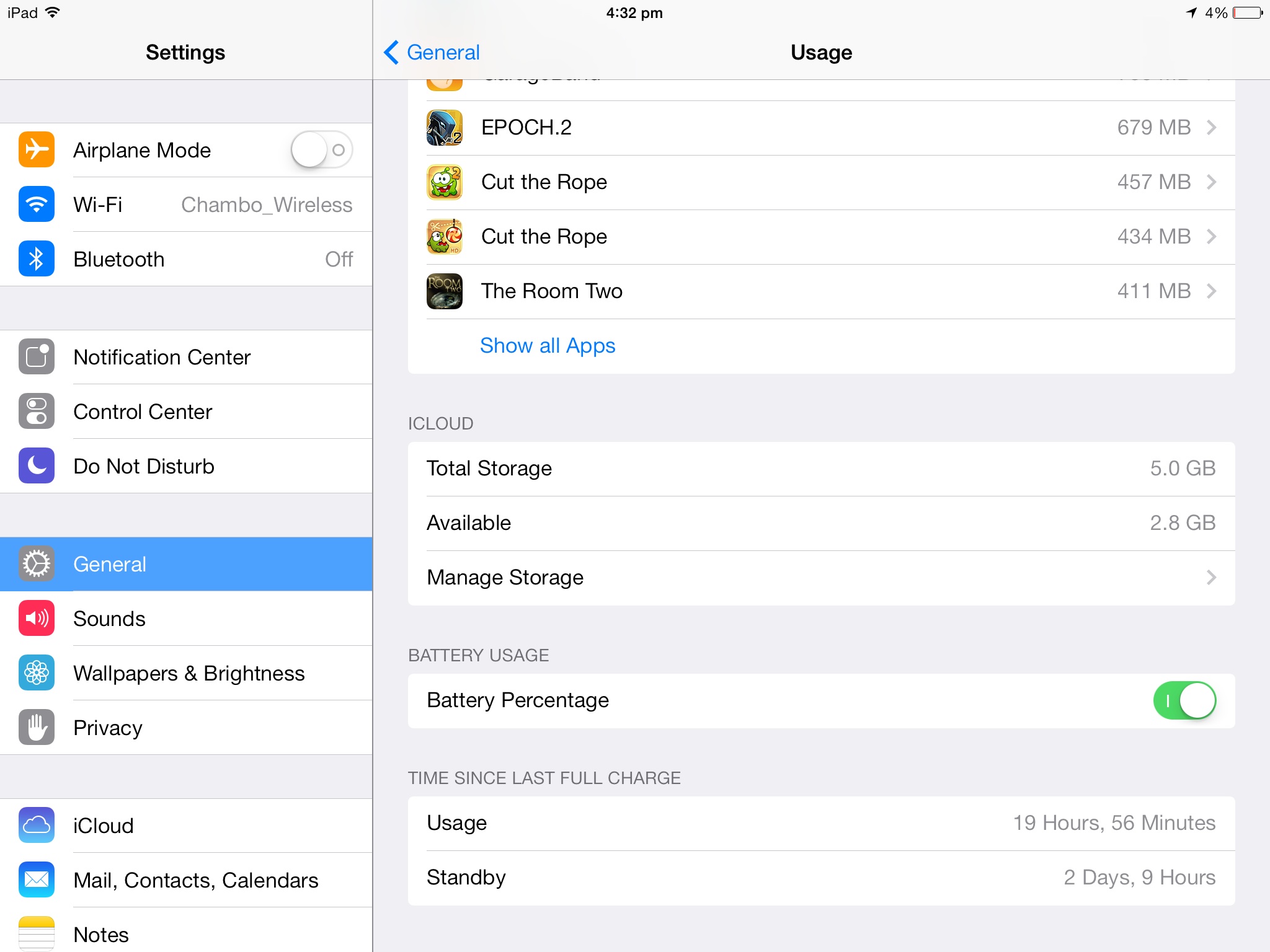The width and height of the screenshot is (1270, 952).
Task: Open The Room Two 411 MB chevron
Action: 1211,291
